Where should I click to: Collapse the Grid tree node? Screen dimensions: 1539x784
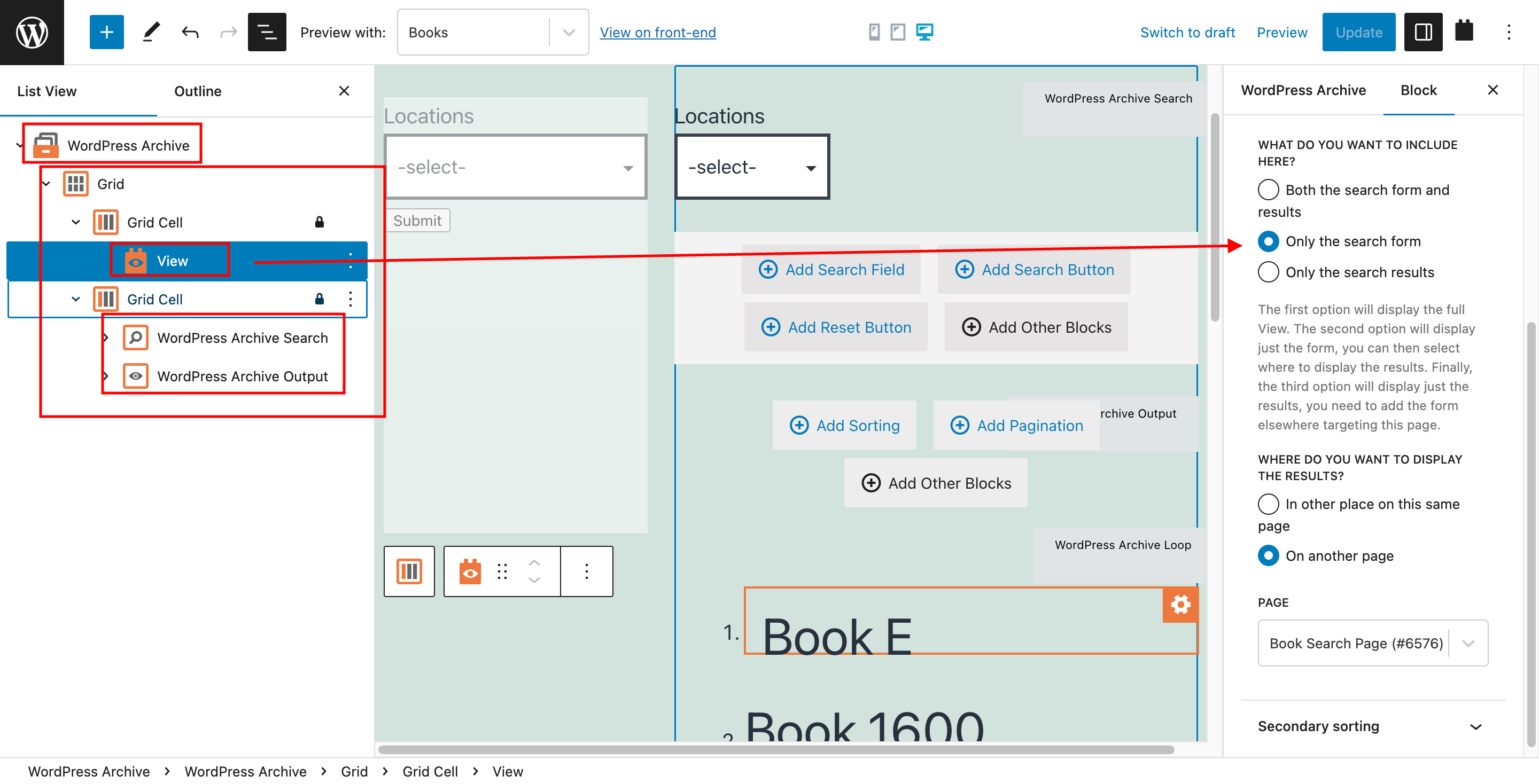click(46, 184)
